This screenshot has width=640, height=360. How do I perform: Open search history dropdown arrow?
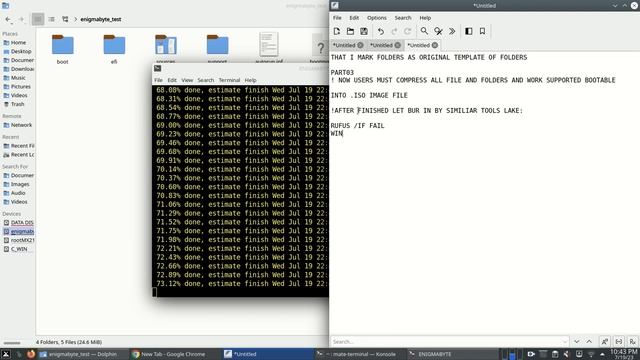[x=565, y=342]
